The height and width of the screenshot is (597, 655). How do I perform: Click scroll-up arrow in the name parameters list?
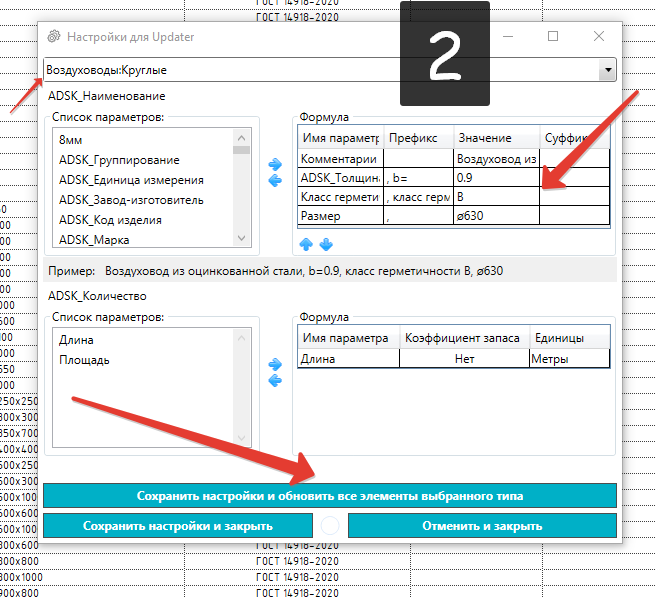[x=241, y=137]
